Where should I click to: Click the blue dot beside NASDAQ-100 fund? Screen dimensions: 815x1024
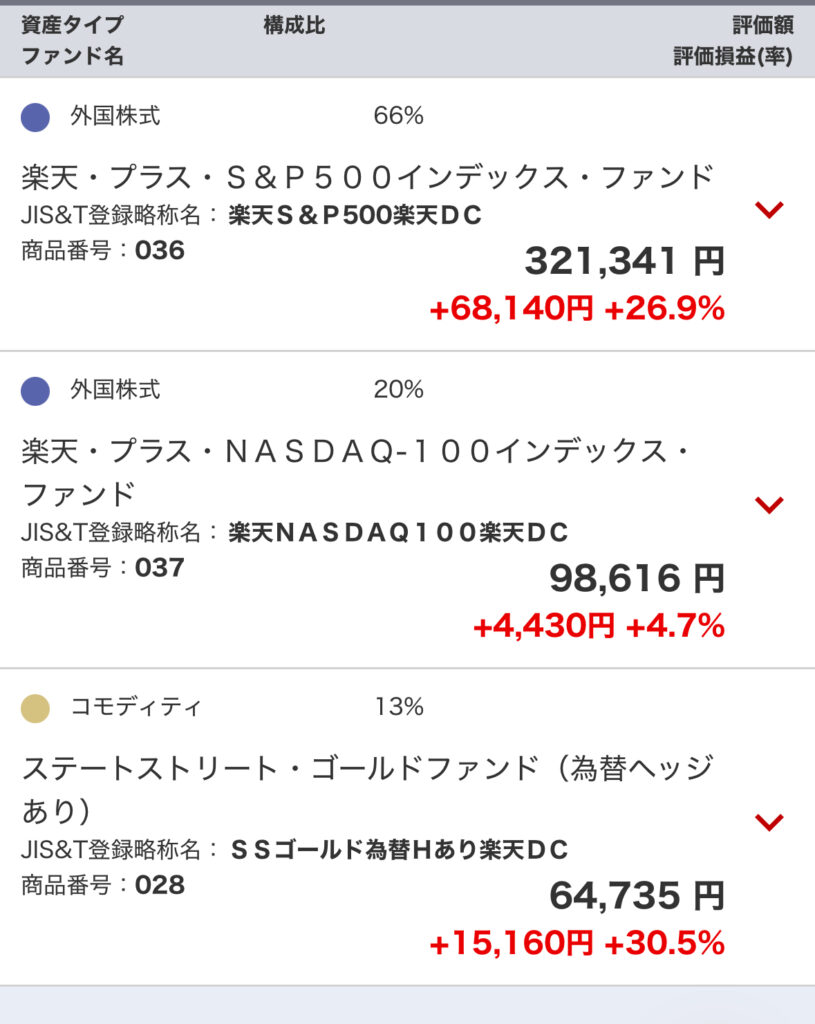pos(36,390)
